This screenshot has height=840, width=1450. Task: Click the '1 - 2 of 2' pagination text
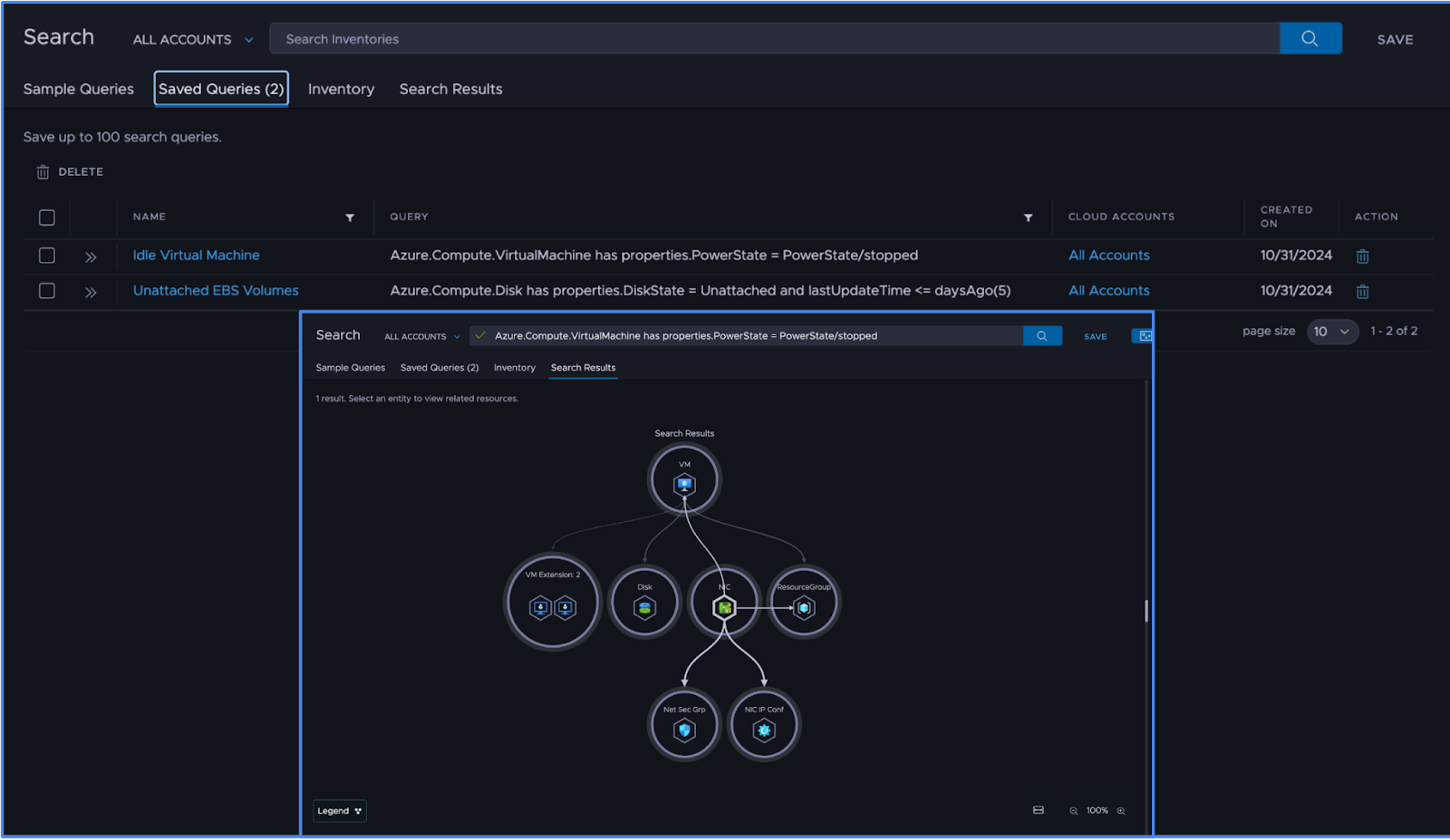[1394, 332]
